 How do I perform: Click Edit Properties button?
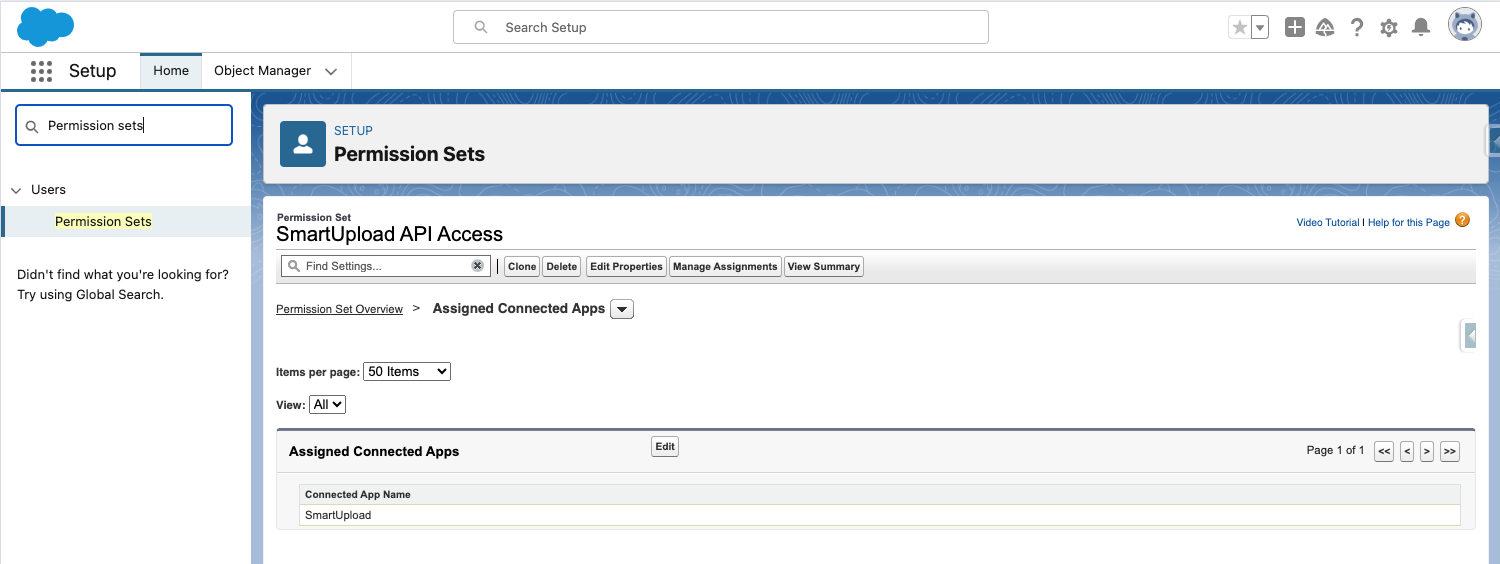coord(626,266)
